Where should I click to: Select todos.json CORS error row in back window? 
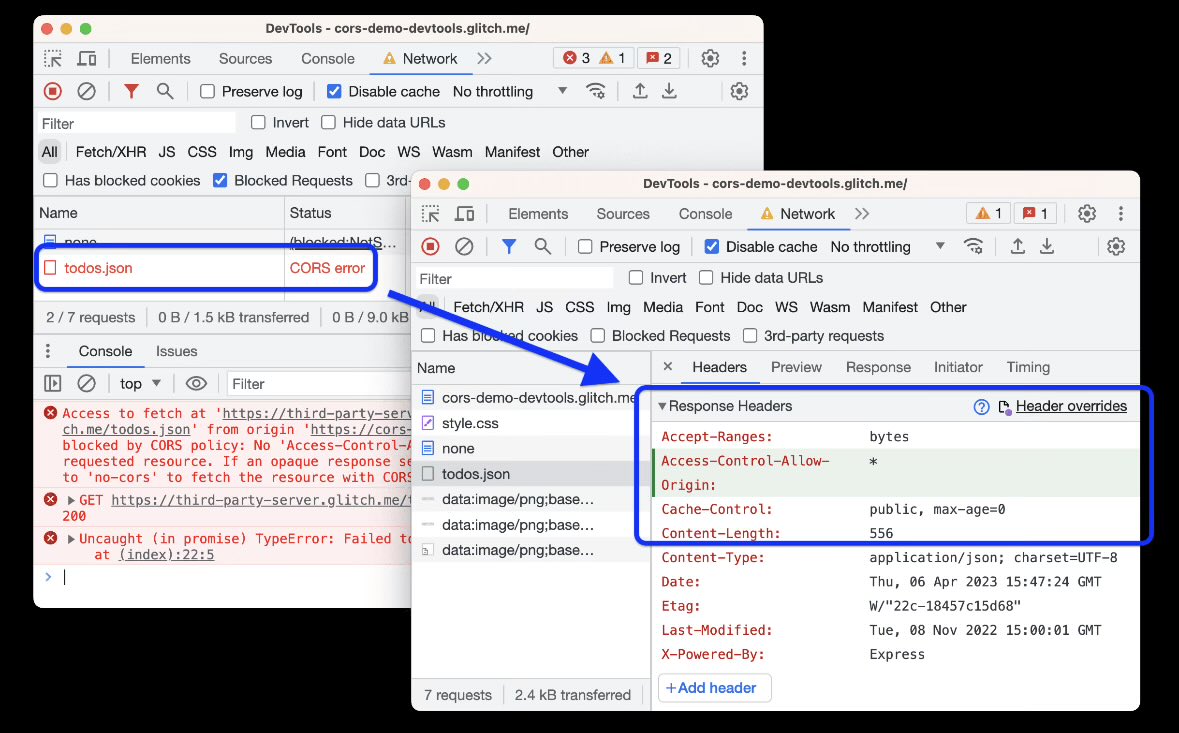(205, 268)
